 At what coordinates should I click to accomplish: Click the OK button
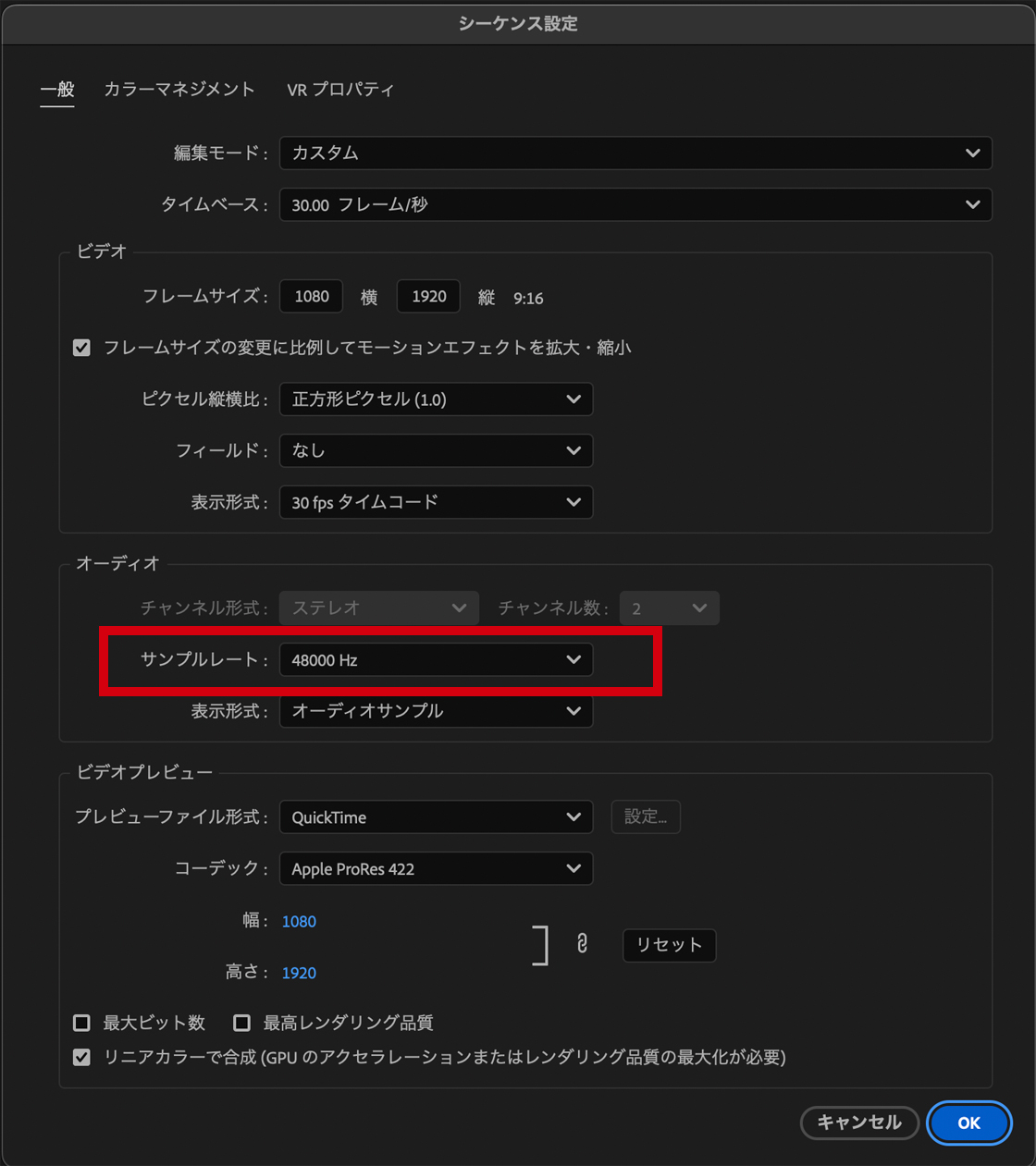point(968,1123)
